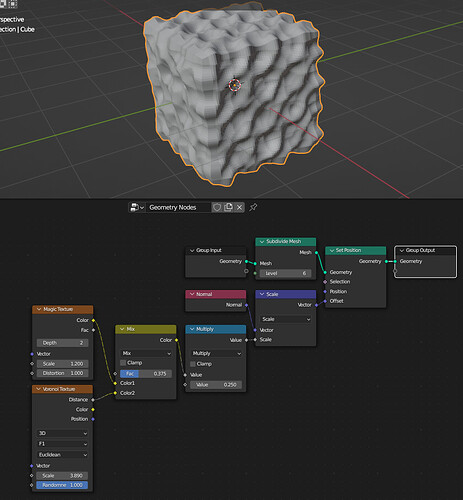Collapse the Set Position node
Image resolution: width=463 pixels, height=500 pixels.
pos(332,250)
